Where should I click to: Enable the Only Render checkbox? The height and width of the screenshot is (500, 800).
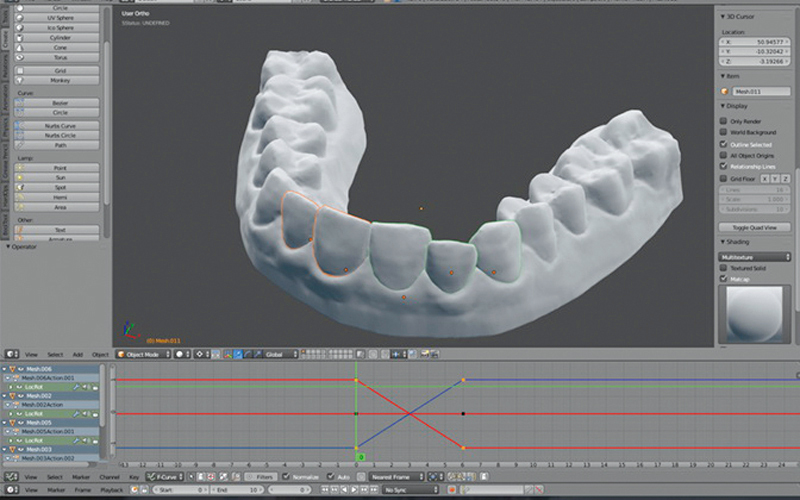(x=724, y=121)
